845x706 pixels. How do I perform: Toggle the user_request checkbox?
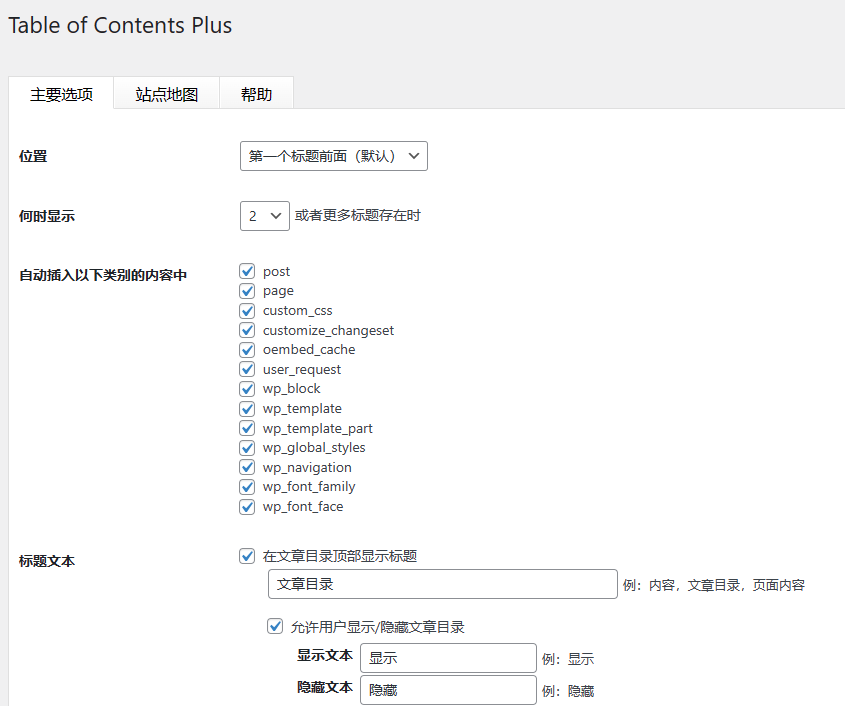[247, 369]
